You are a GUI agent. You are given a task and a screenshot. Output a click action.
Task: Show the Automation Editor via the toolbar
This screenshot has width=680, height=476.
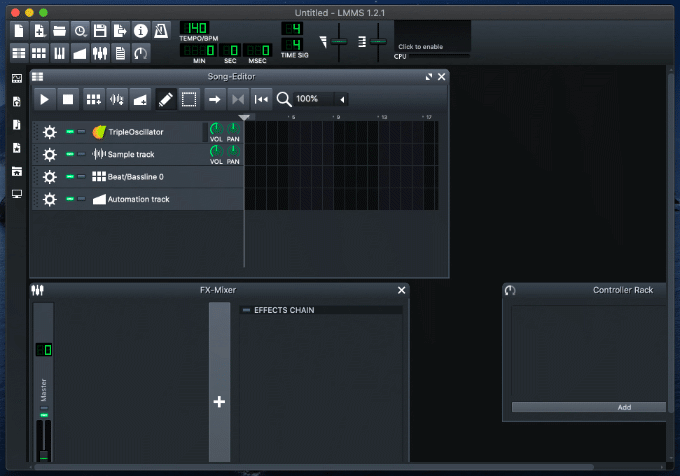click(x=80, y=53)
